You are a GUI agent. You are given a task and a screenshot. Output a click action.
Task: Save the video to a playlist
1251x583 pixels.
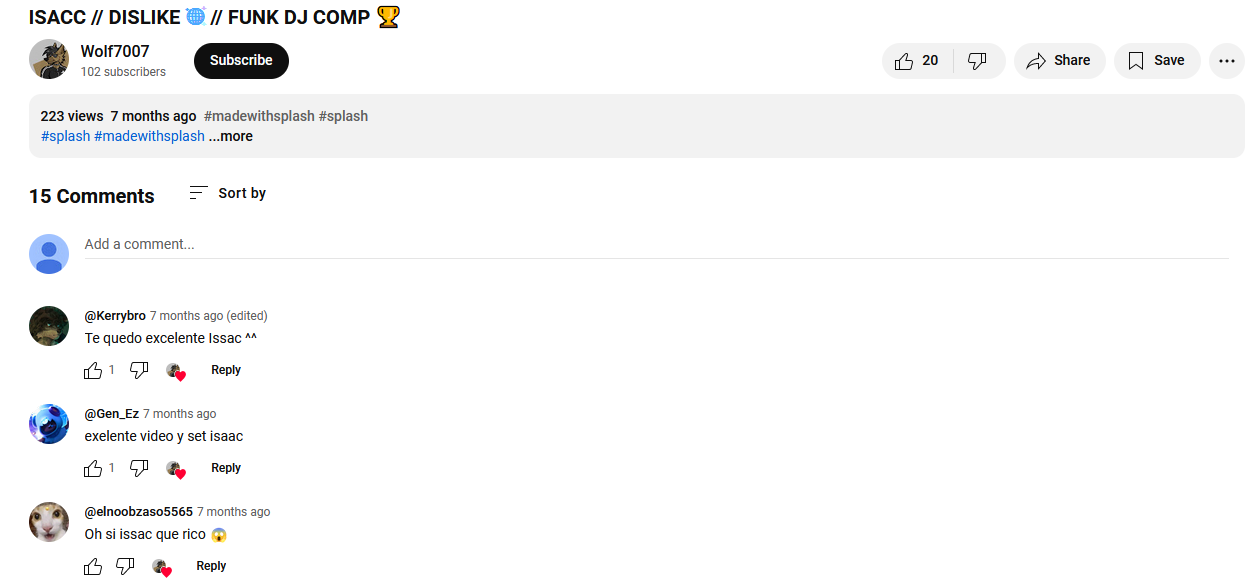click(x=1157, y=61)
